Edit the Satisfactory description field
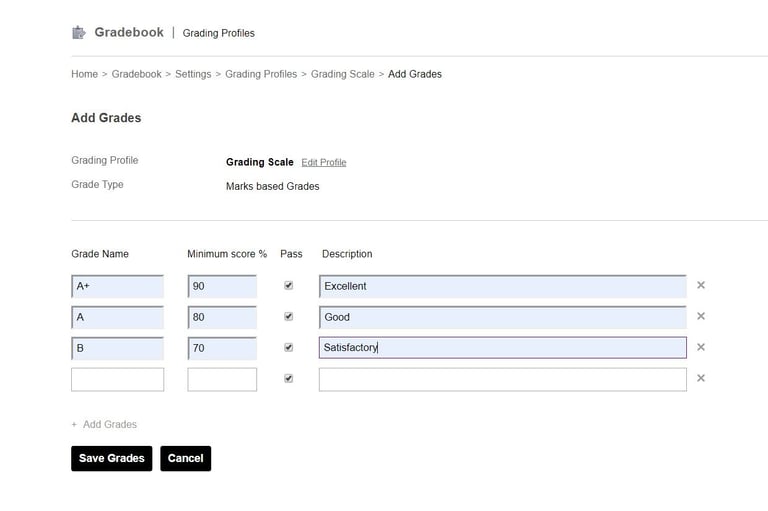This screenshot has height=511, width=768. 502,348
